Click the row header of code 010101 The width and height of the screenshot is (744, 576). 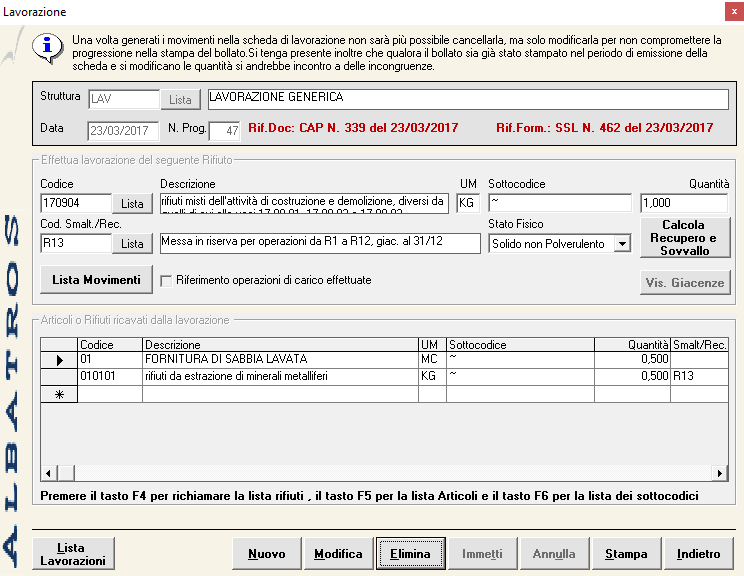click(x=59, y=377)
